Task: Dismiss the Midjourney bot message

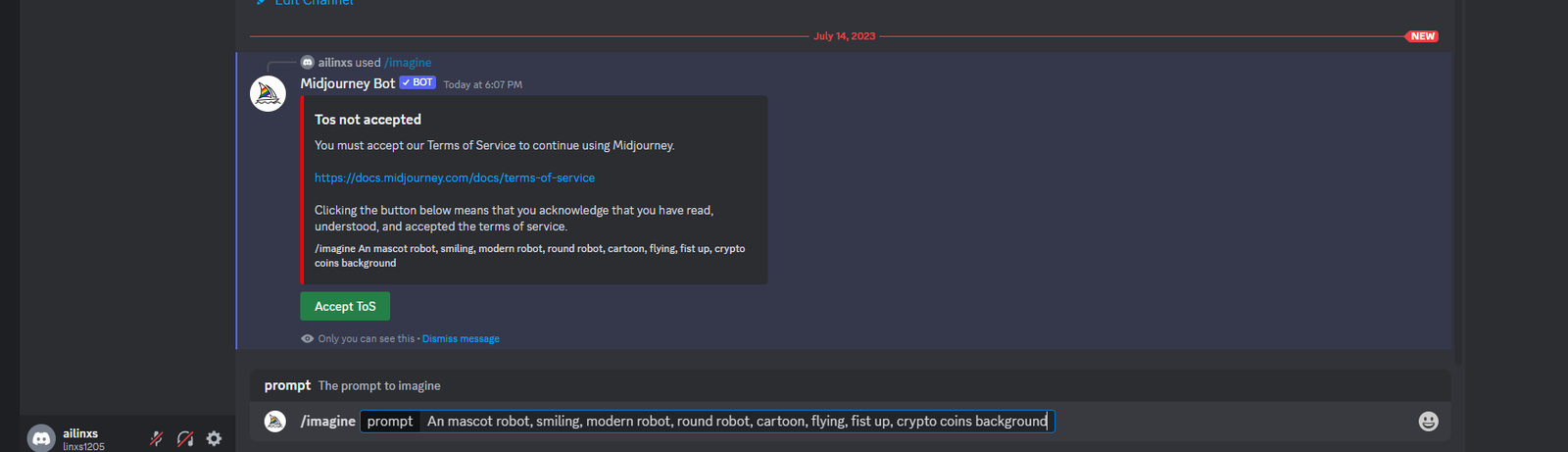Action: (x=461, y=339)
